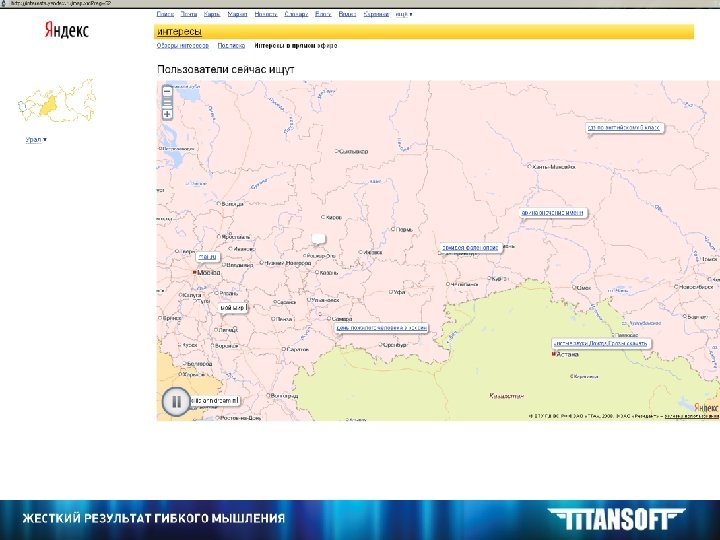Open the Яндекс logo home link

click(67, 30)
